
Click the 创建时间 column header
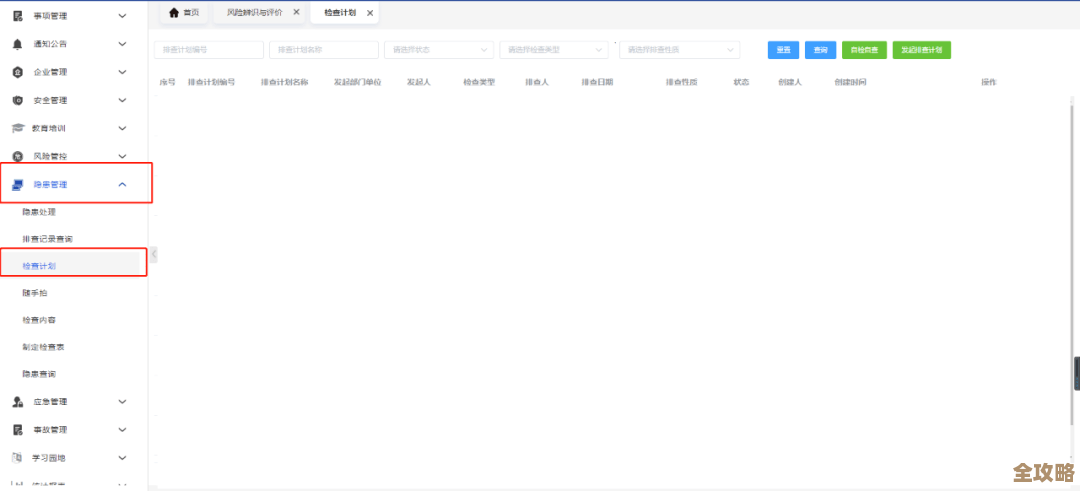point(850,82)
